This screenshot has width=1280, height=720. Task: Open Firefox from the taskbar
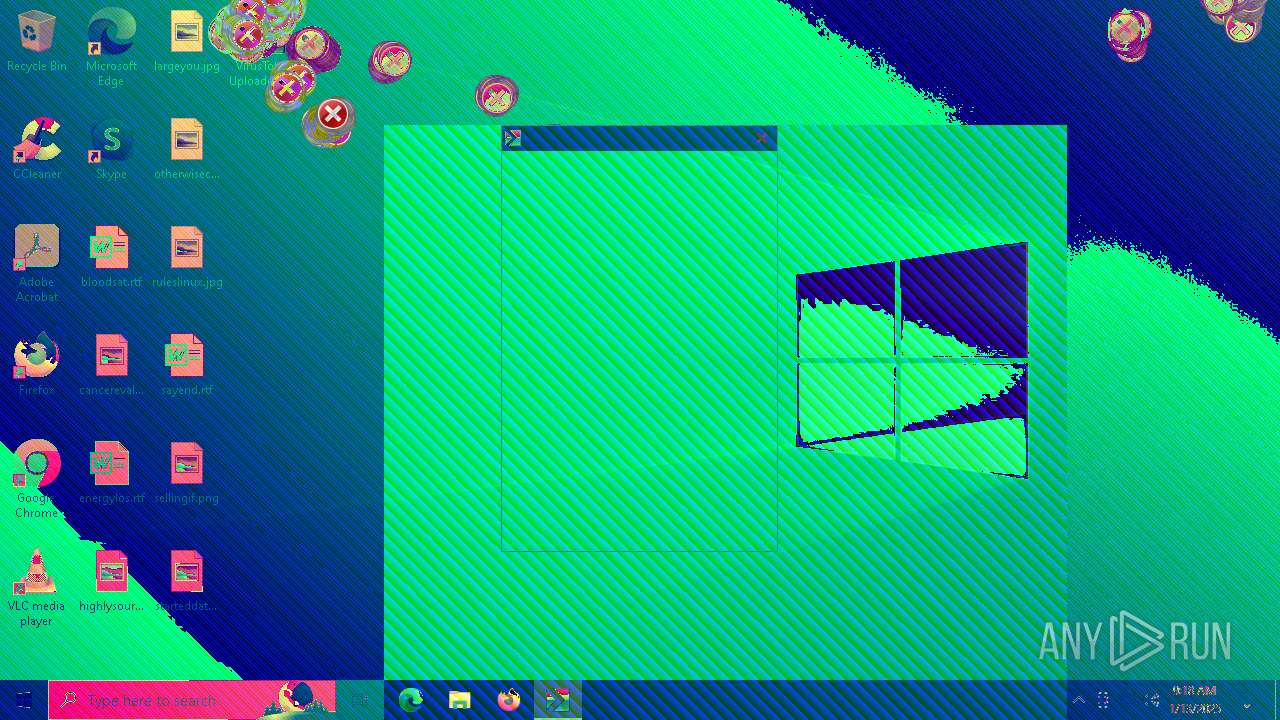508,700
